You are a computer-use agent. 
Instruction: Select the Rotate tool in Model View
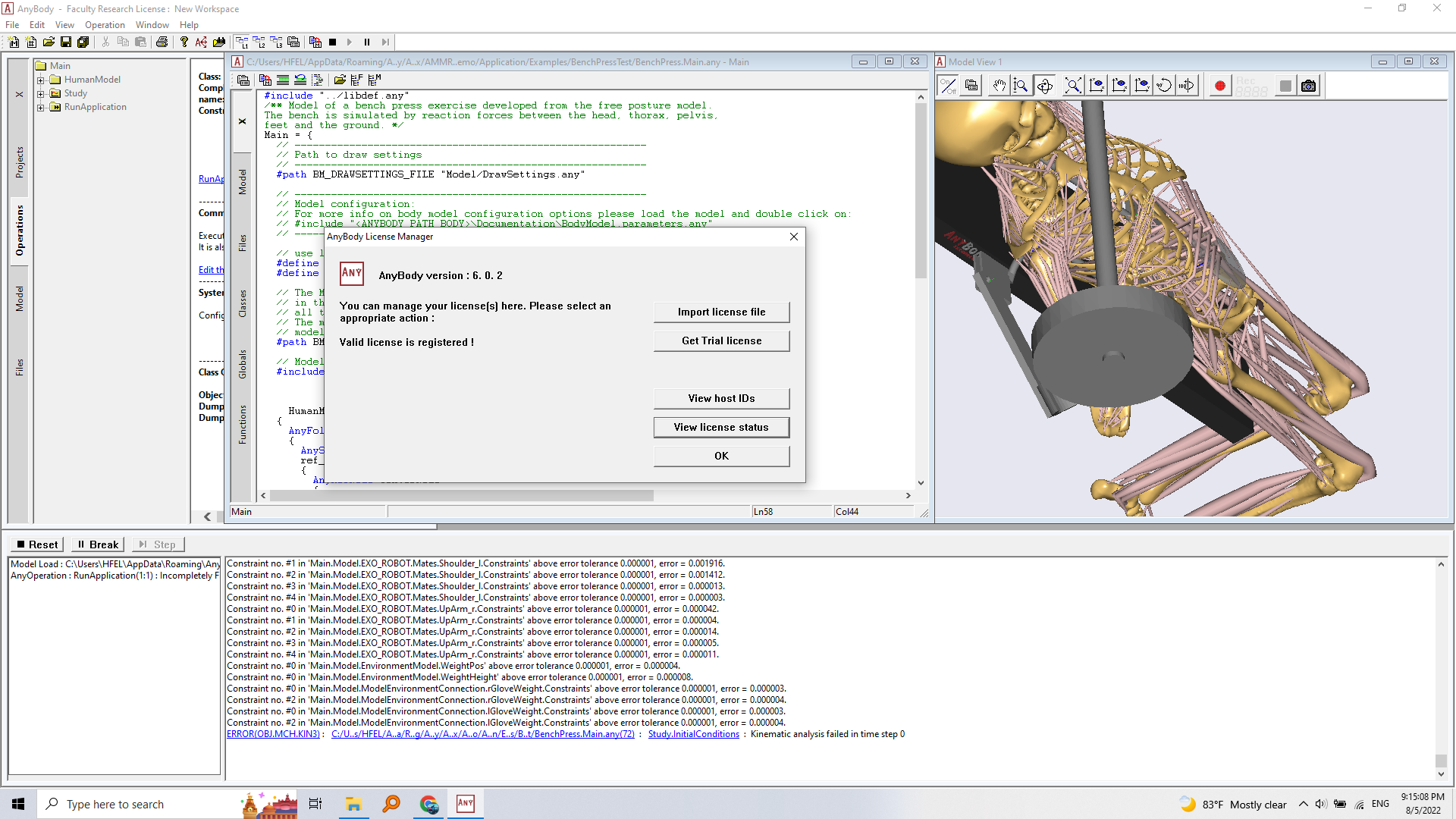pyautogui.click(x=1044, y=86)
